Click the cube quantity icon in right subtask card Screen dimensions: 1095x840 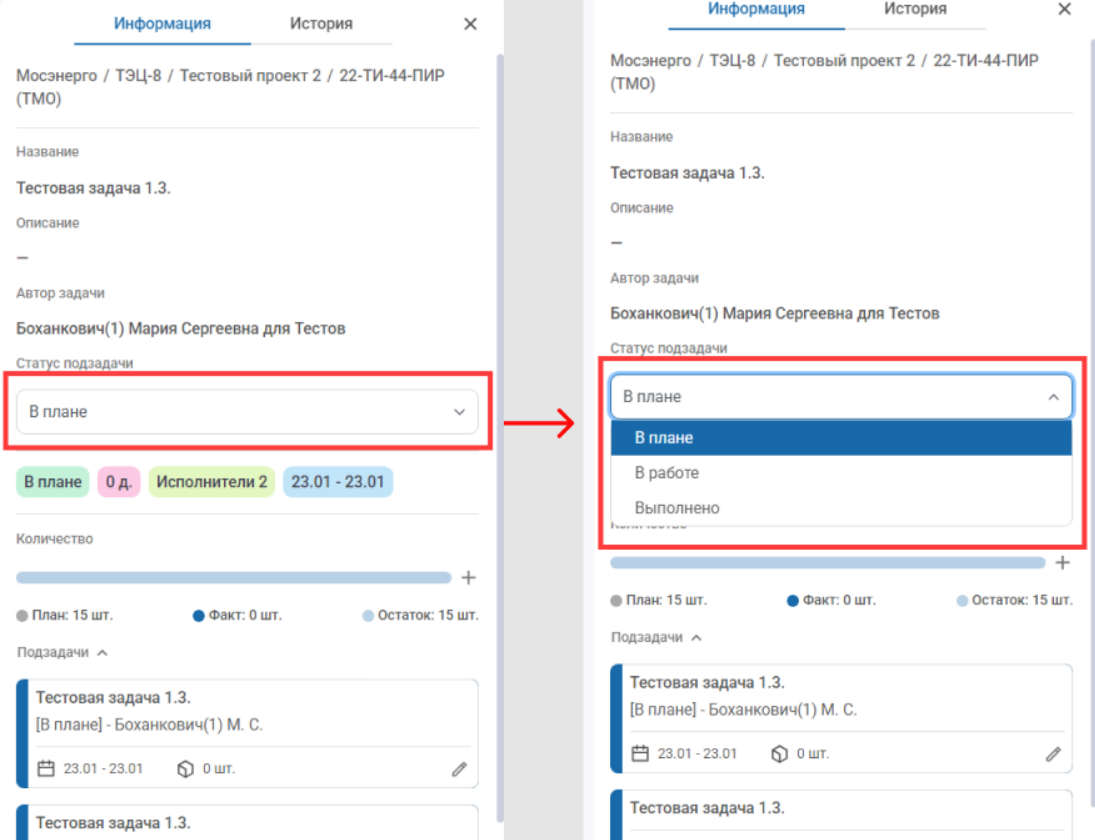pyautogui.click(x=779, y=754)
